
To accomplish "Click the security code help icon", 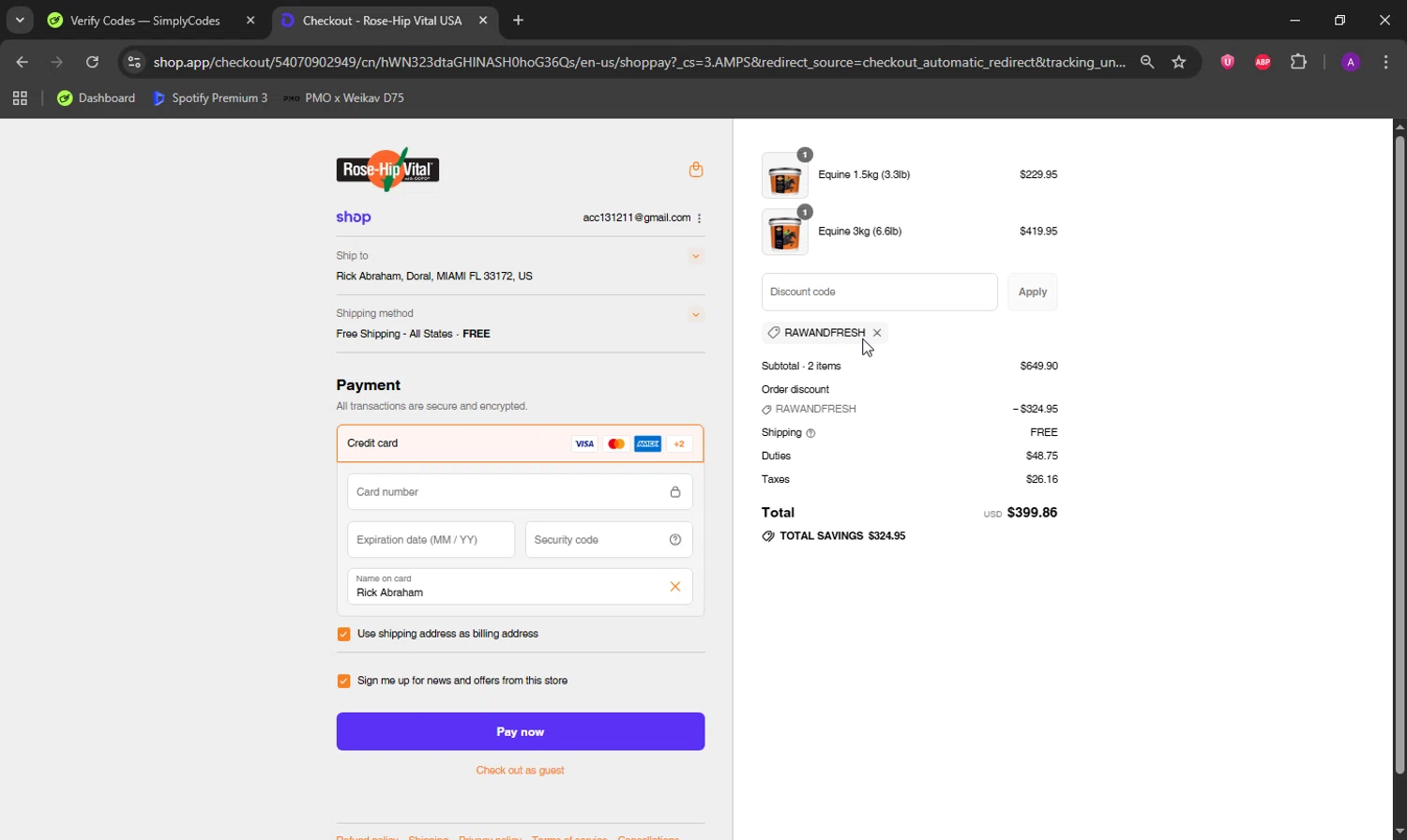I will [x=675, y=540].
